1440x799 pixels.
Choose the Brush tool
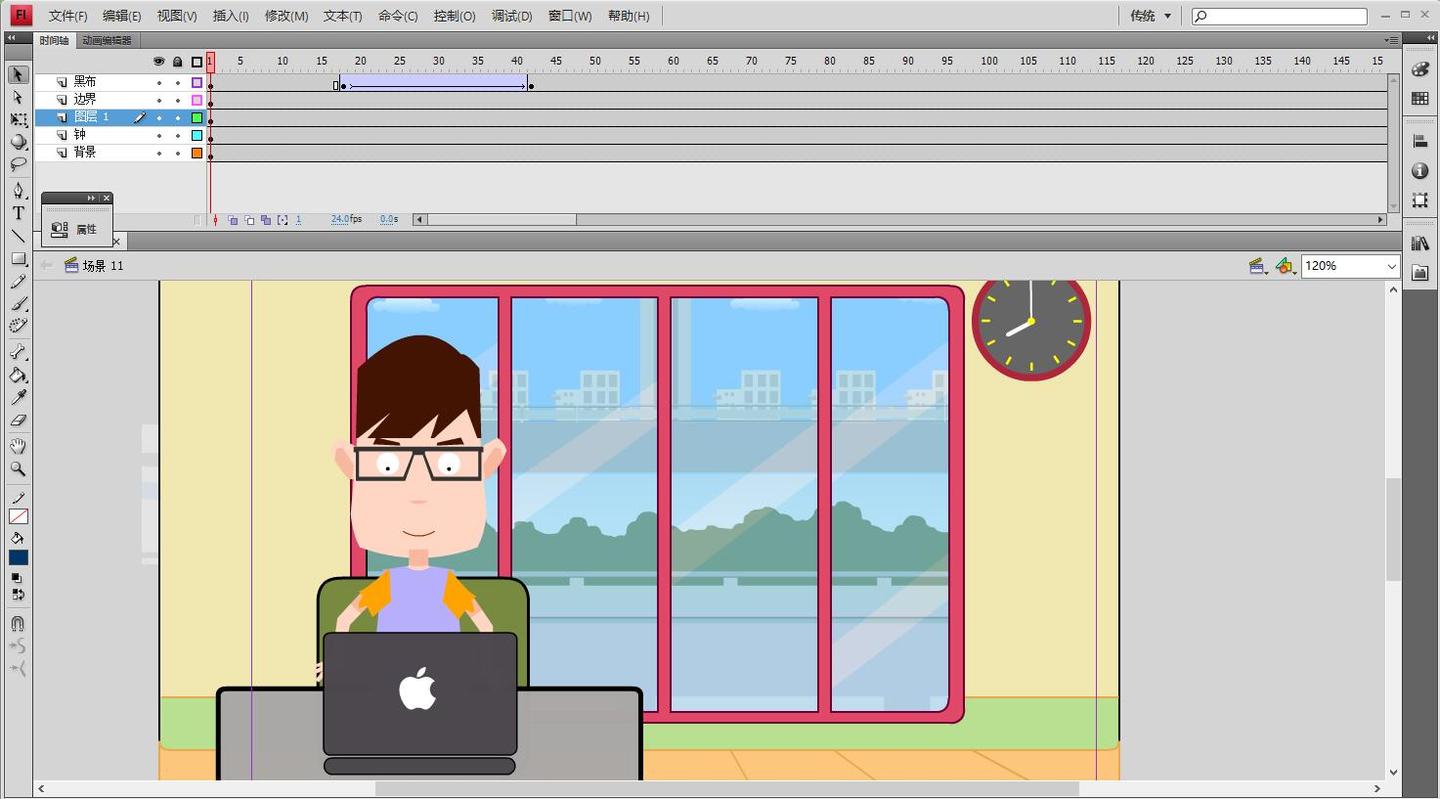coord(18,304)
